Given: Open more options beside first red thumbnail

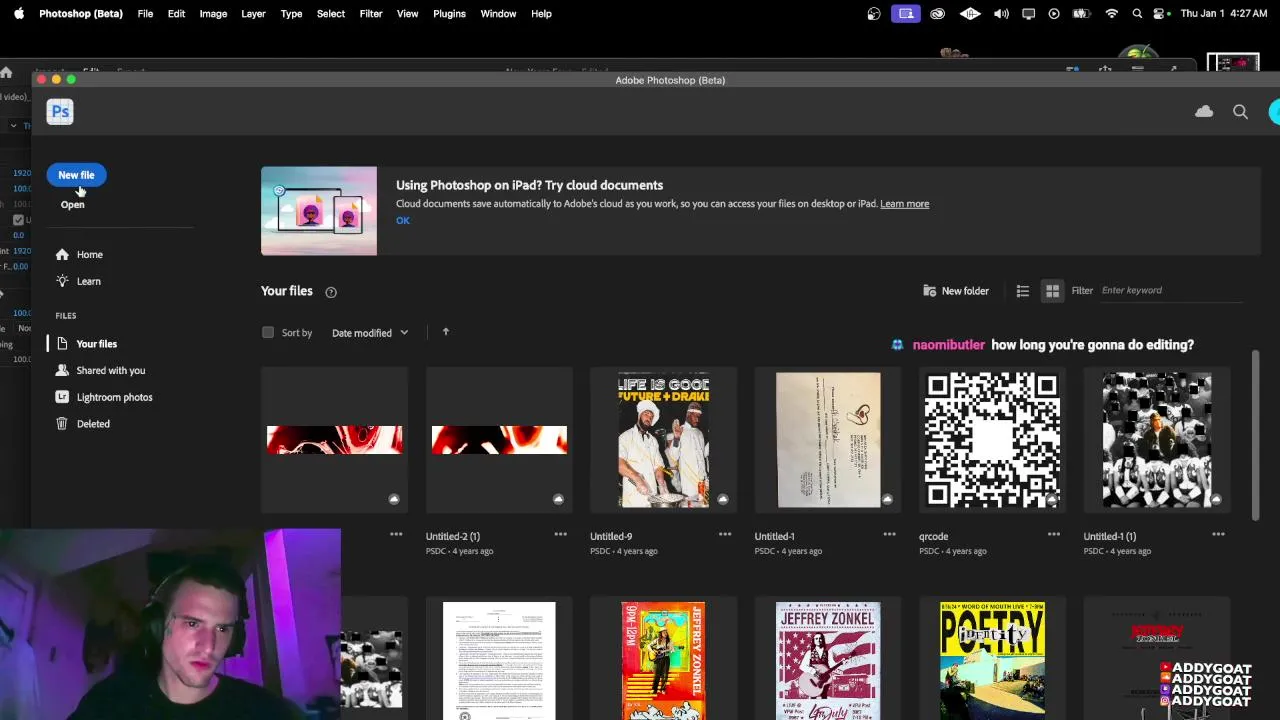Looking at the screenshot, I should pyautogui.click(x=396, y=535).
